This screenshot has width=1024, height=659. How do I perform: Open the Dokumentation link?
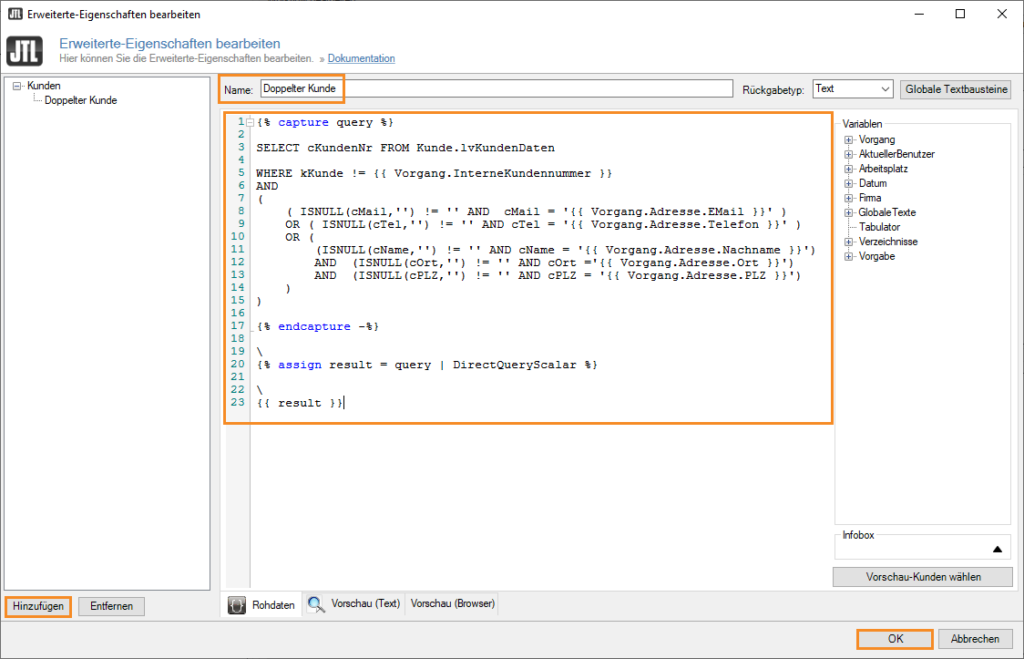coord(361,58)
